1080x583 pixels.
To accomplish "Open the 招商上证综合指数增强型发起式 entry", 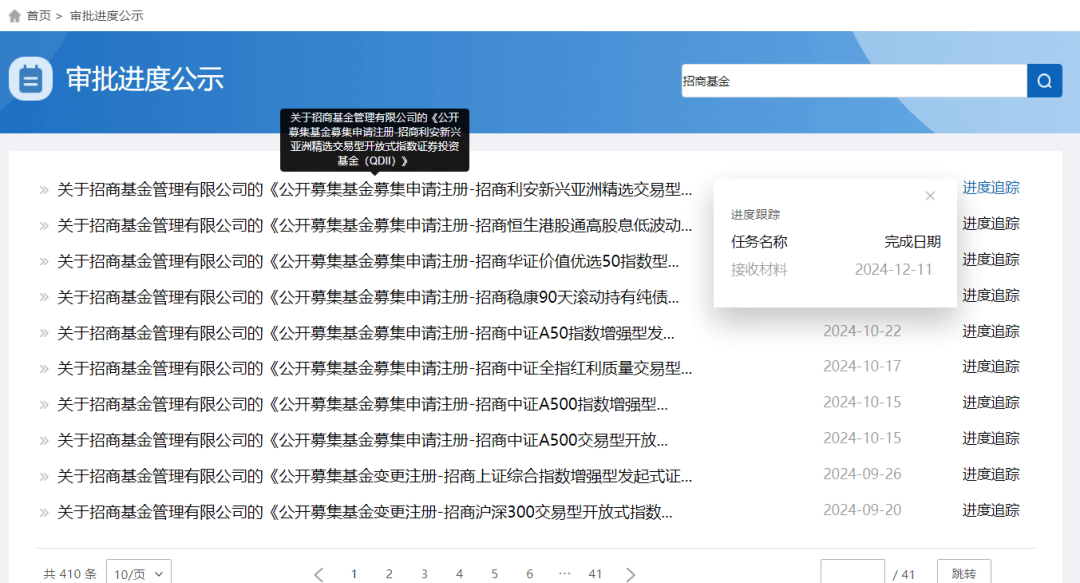I will 375,476.
